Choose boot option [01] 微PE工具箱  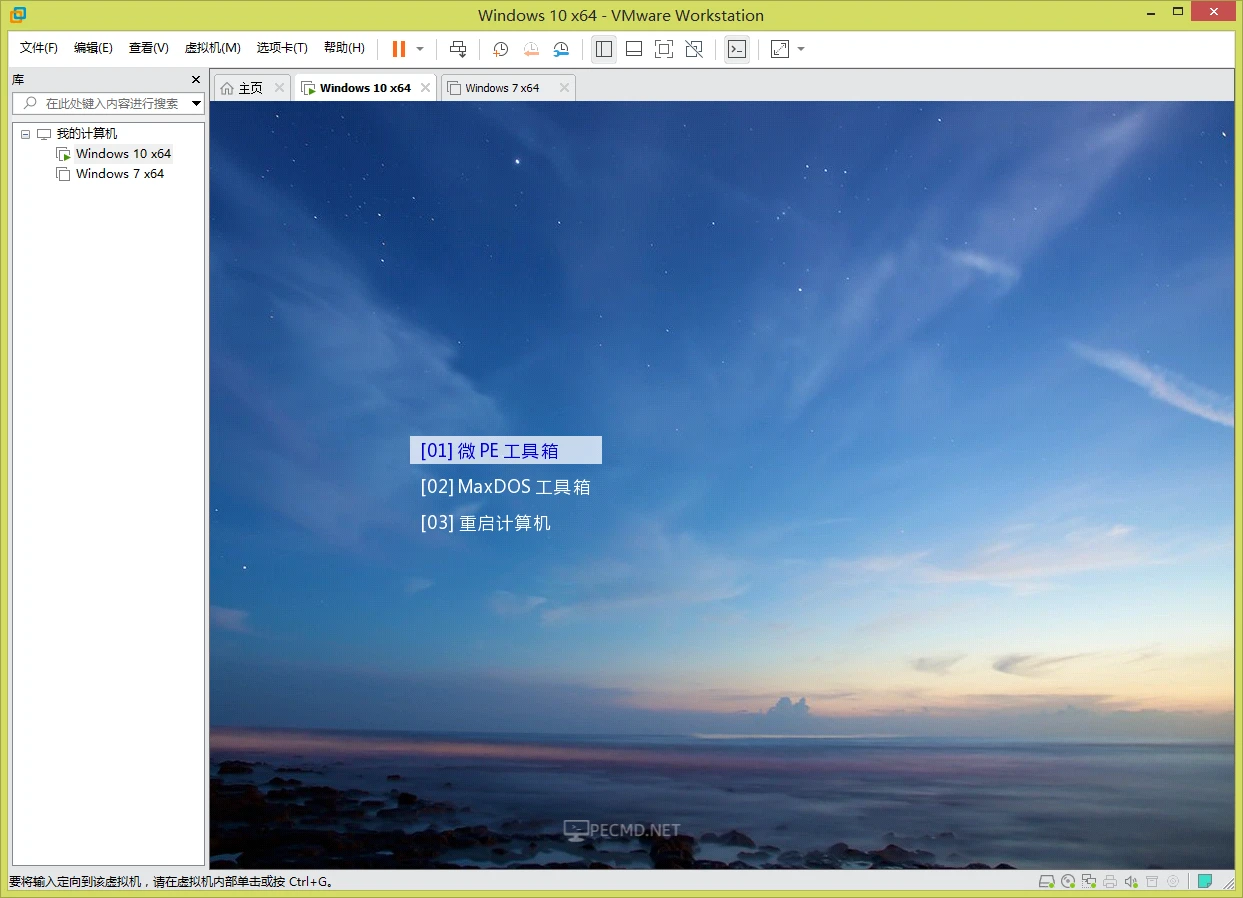[x=506, y=450]
